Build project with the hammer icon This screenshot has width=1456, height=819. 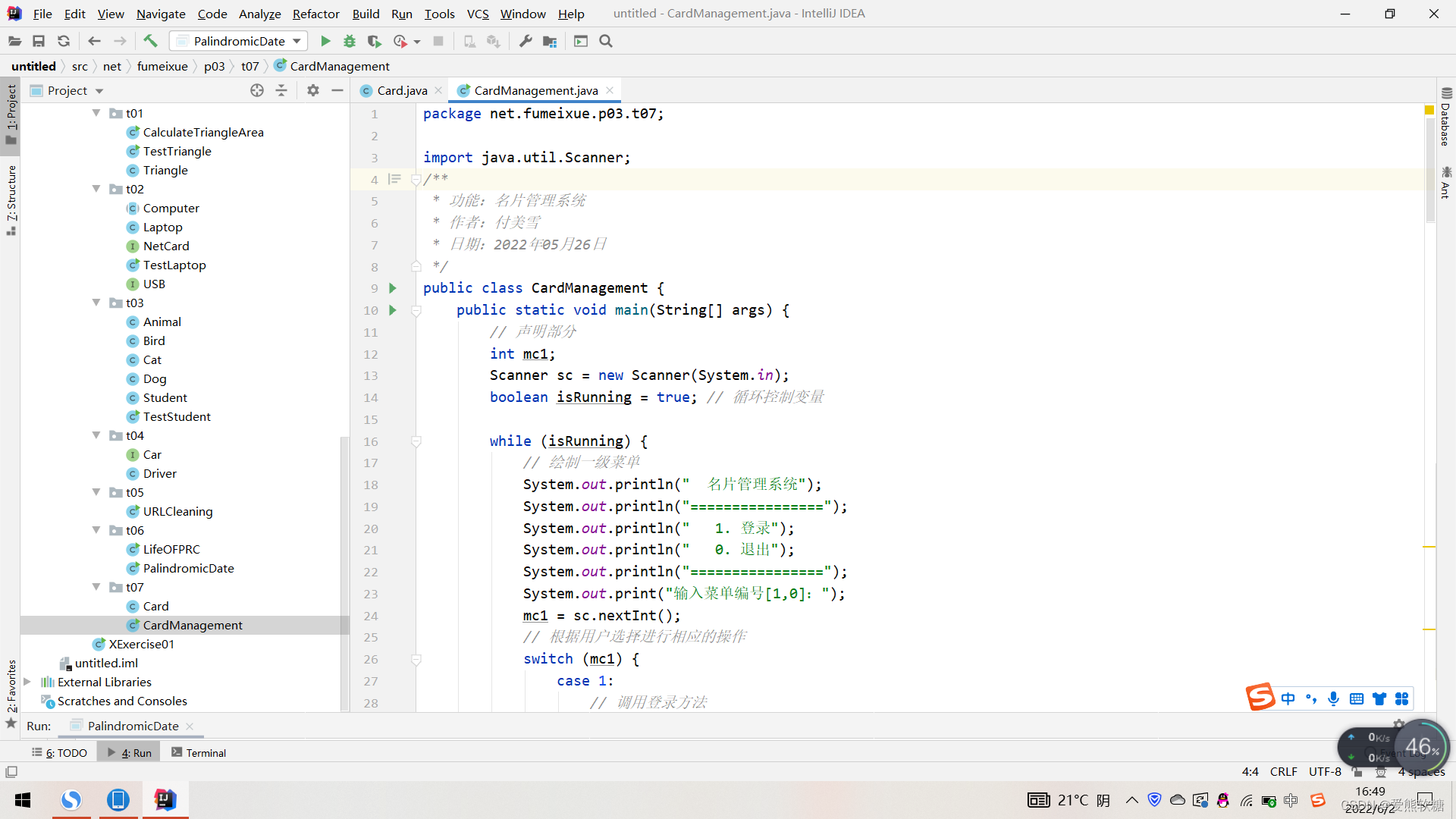click(150, 41)
